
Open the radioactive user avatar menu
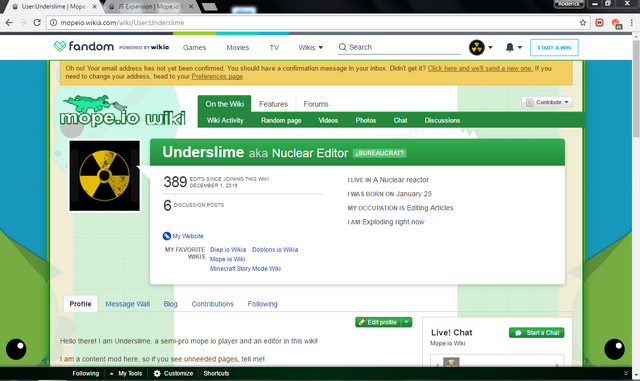pos(476,47)
